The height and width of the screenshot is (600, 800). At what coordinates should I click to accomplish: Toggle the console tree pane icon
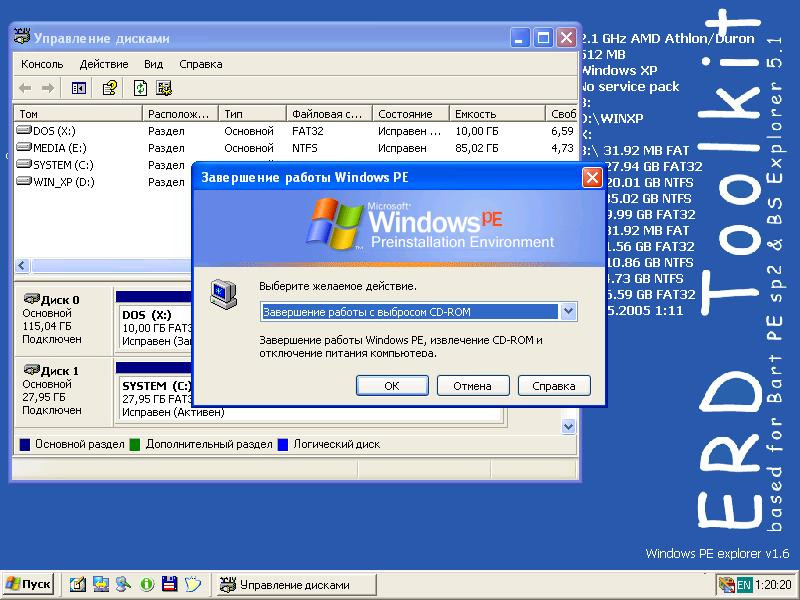pyautogui.click(x=79, y=88)
